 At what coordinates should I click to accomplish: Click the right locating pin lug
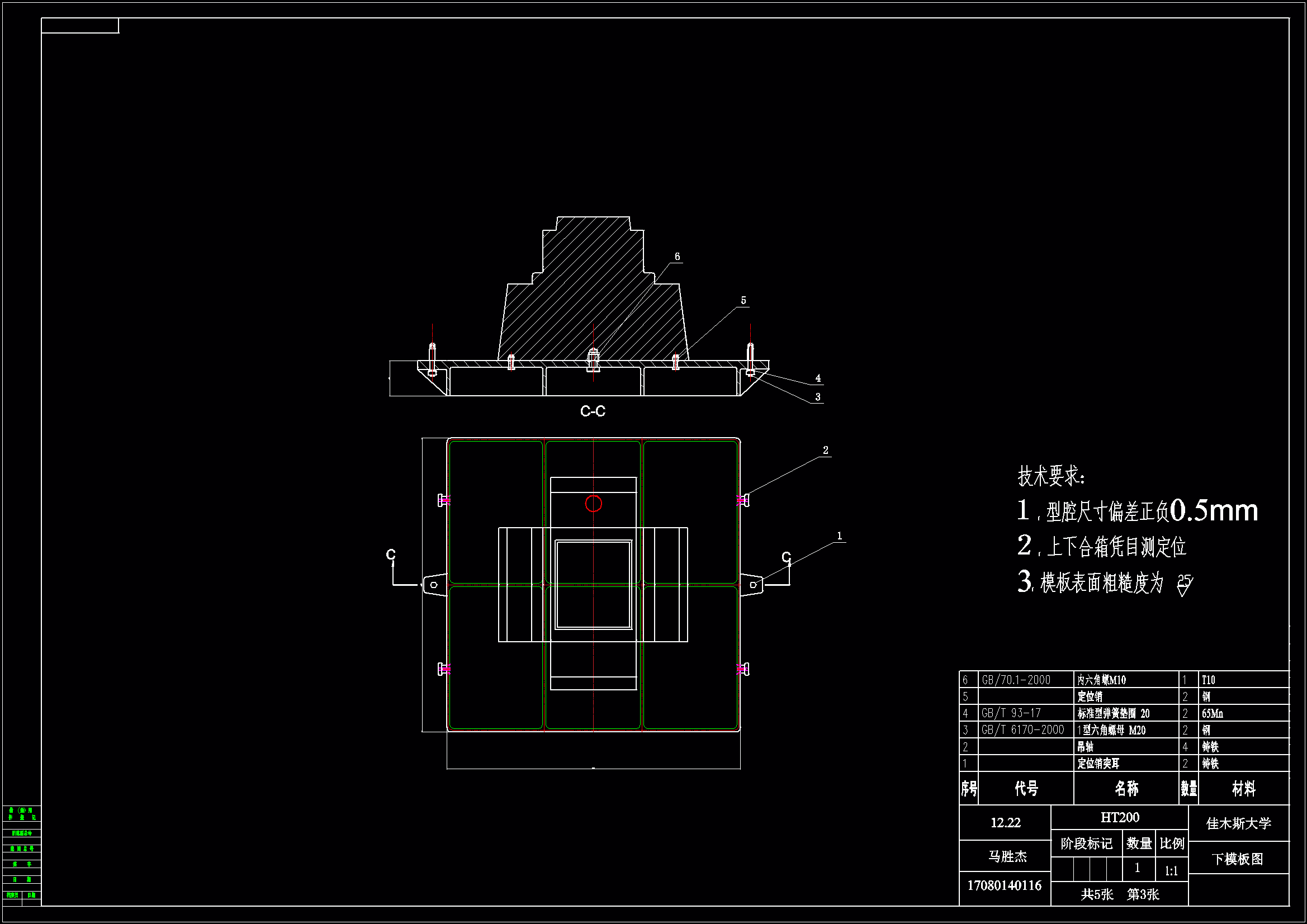click(751, 585)
